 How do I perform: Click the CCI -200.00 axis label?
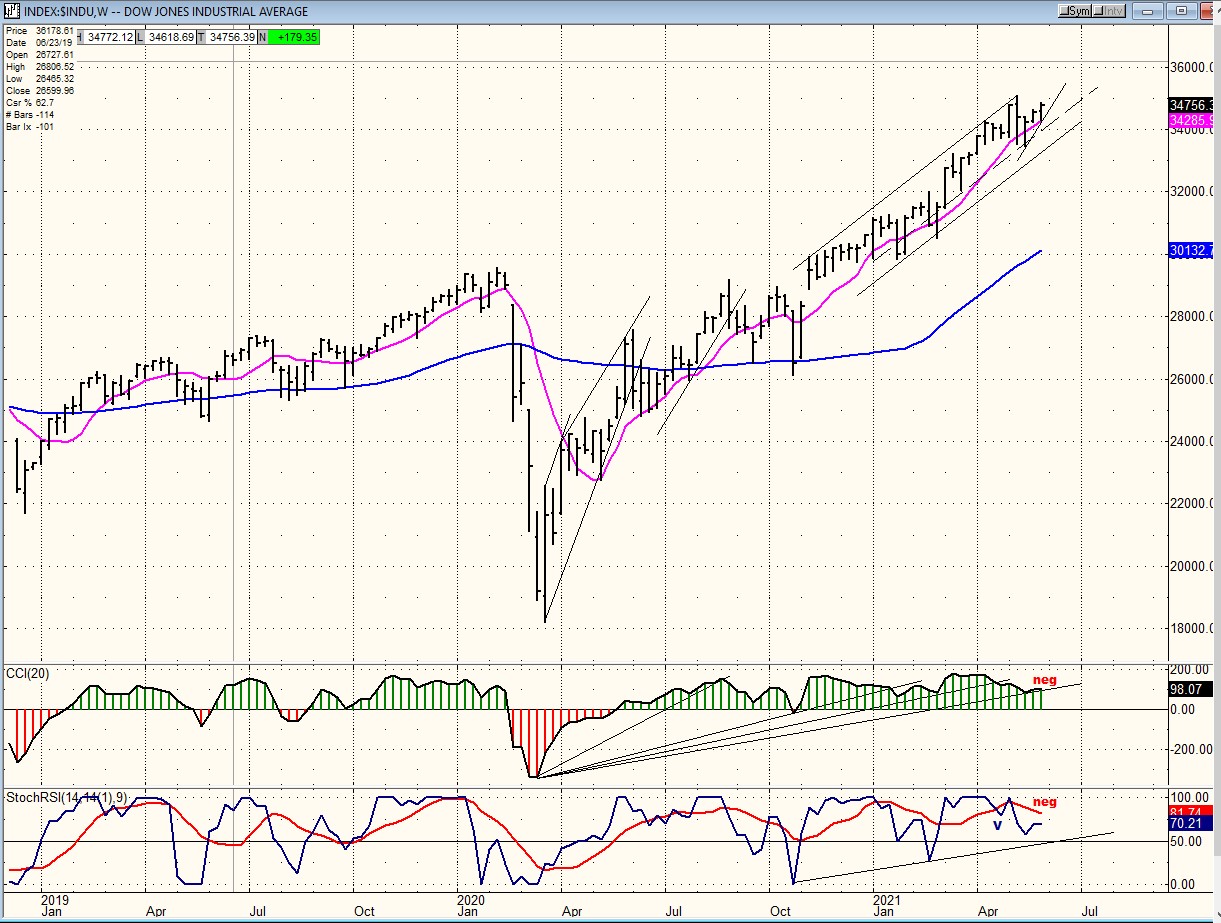1192,749
